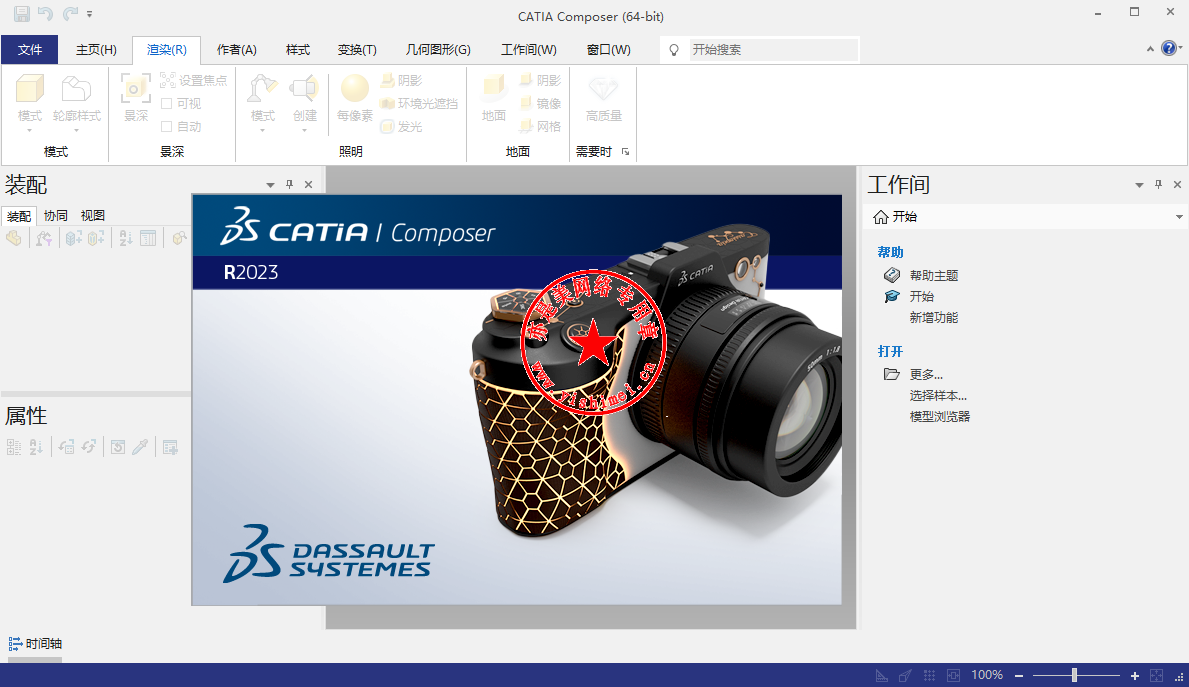Open the 新增功能 link
The width and height of the screenshot is (1189, 687).
(934, 318)
